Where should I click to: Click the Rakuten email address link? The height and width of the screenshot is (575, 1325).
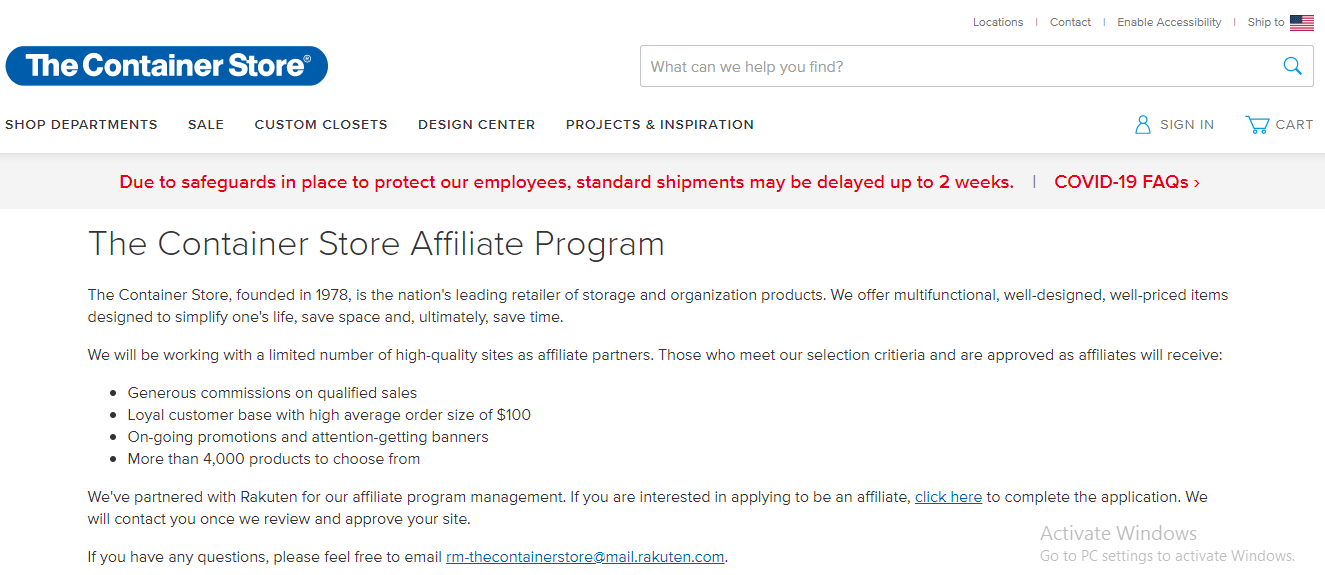585,557
